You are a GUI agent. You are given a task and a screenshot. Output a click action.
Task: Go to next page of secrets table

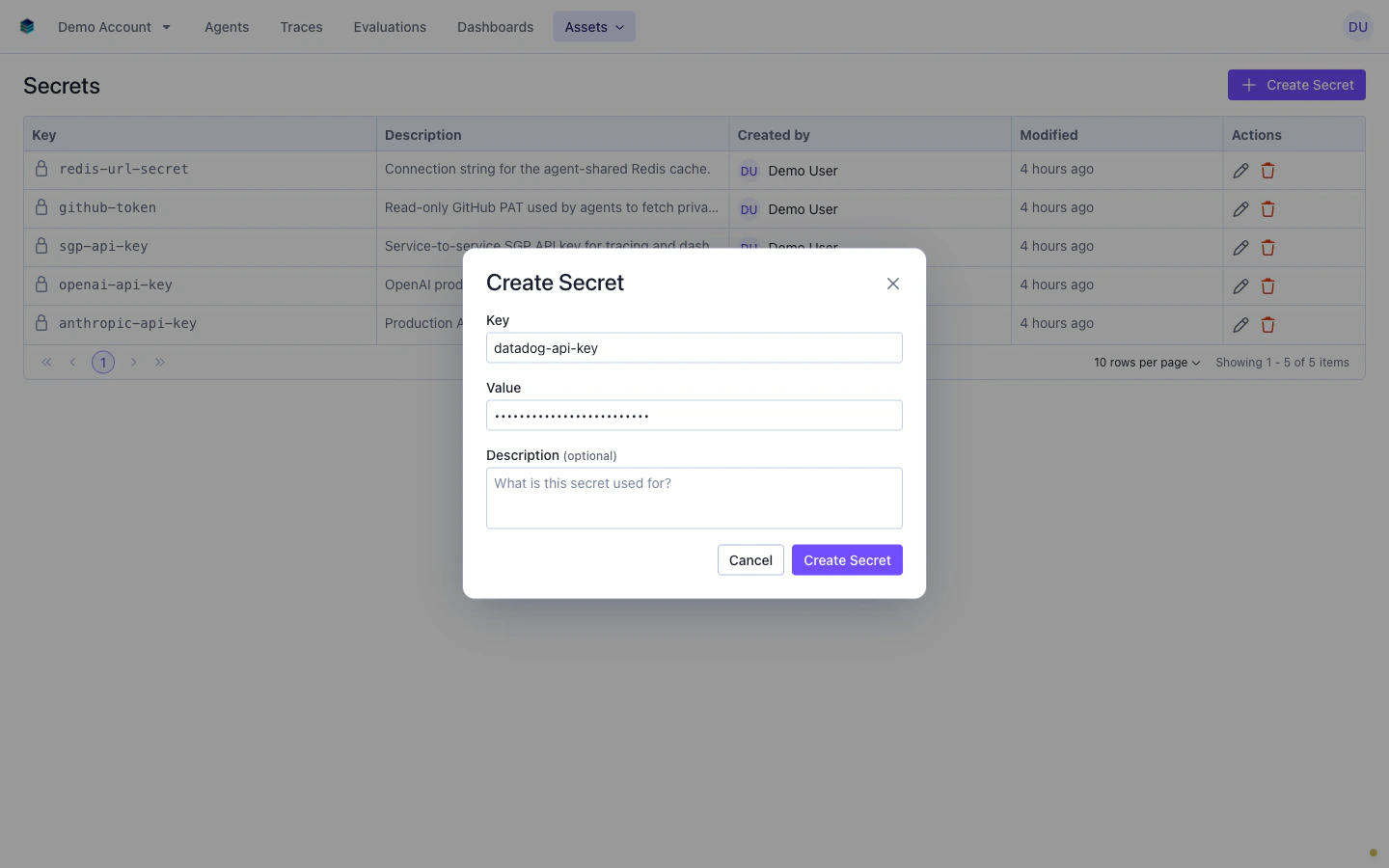tap(134, 363)
